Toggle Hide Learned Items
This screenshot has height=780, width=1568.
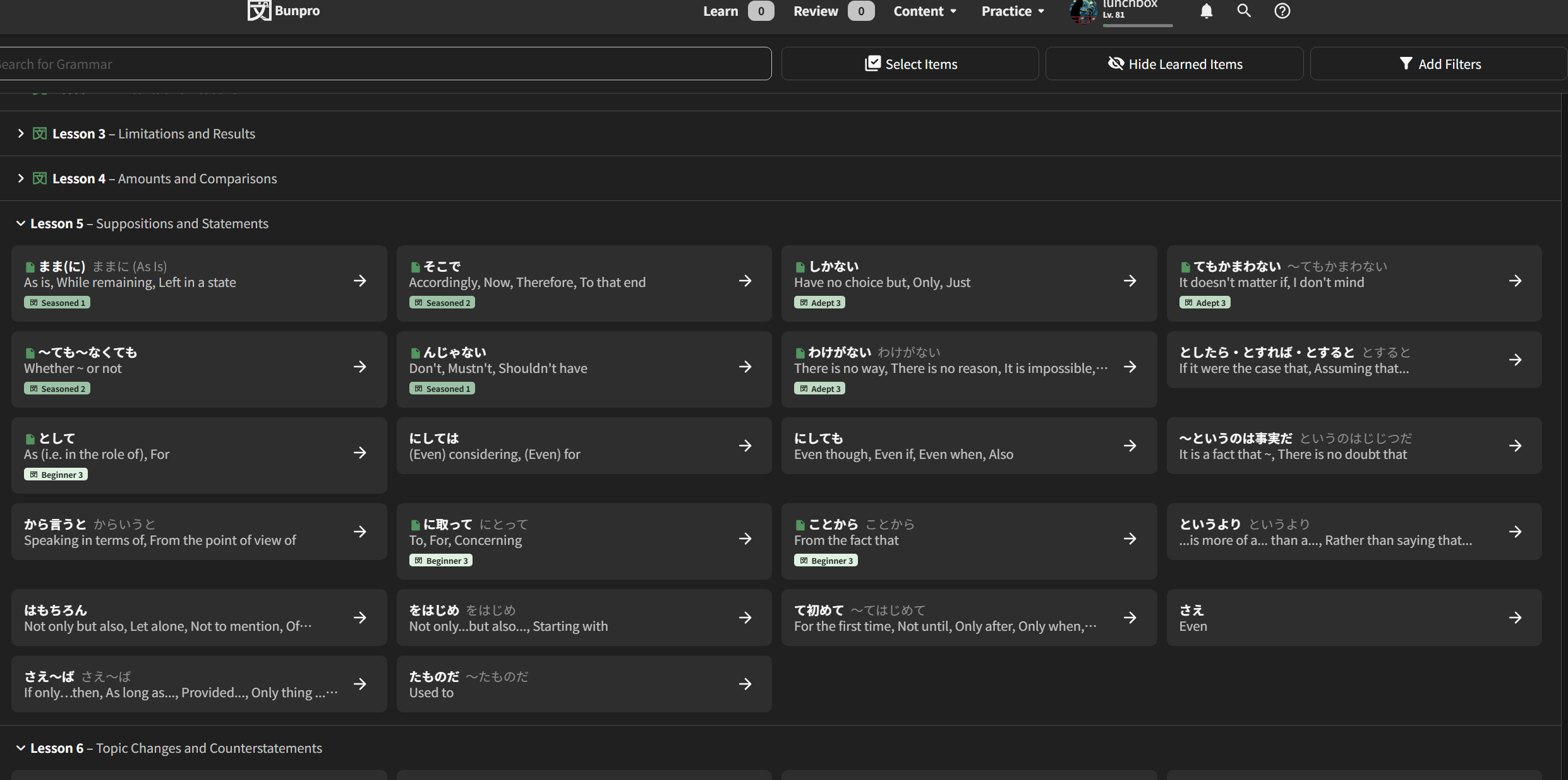(x=1174, y=64)
